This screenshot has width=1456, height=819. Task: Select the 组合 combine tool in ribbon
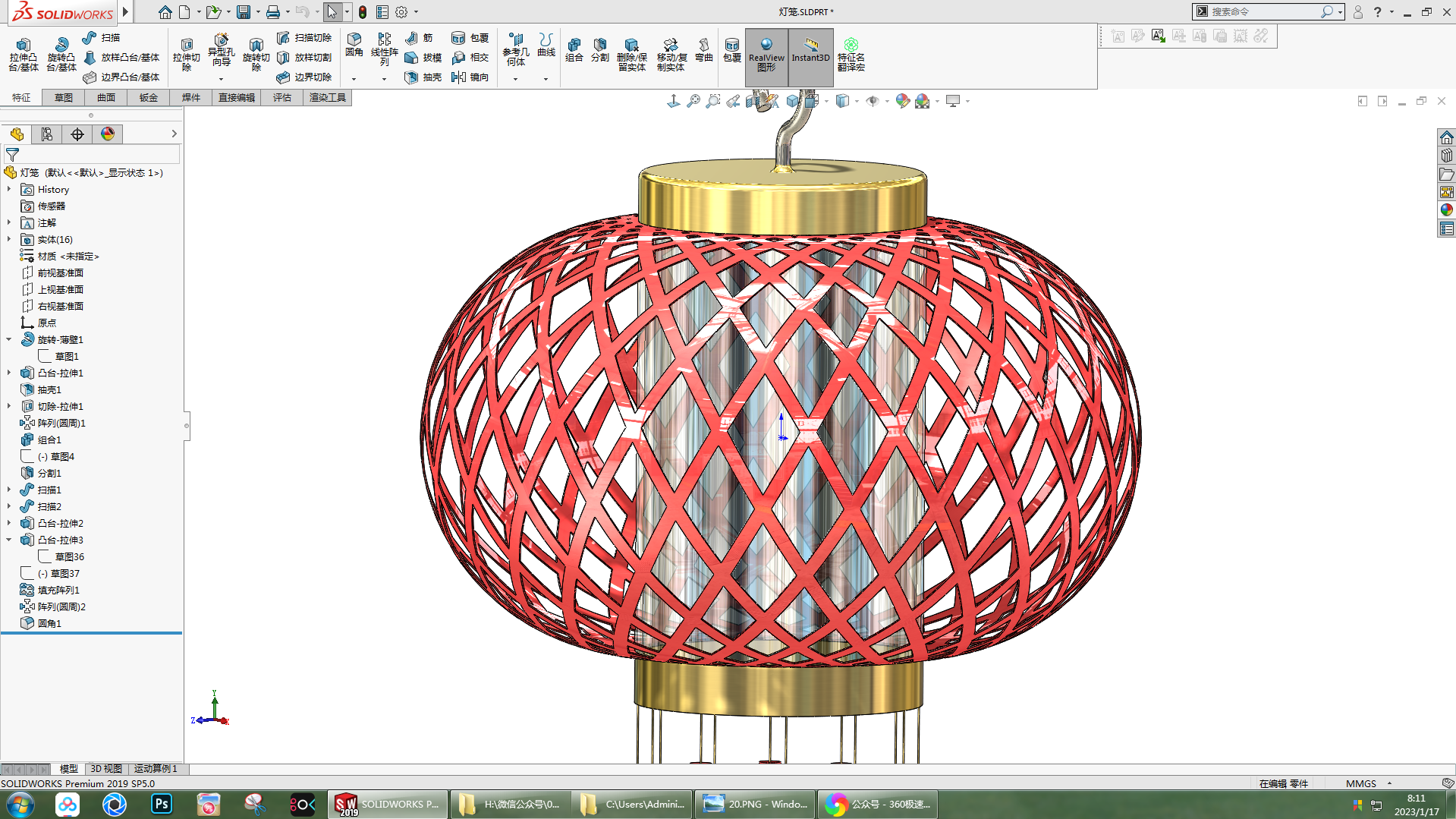pos(574,50)
